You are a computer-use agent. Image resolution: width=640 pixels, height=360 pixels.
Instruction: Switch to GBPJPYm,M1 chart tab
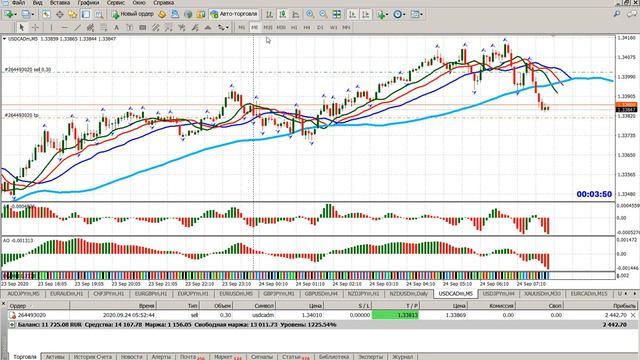point(279,293)
